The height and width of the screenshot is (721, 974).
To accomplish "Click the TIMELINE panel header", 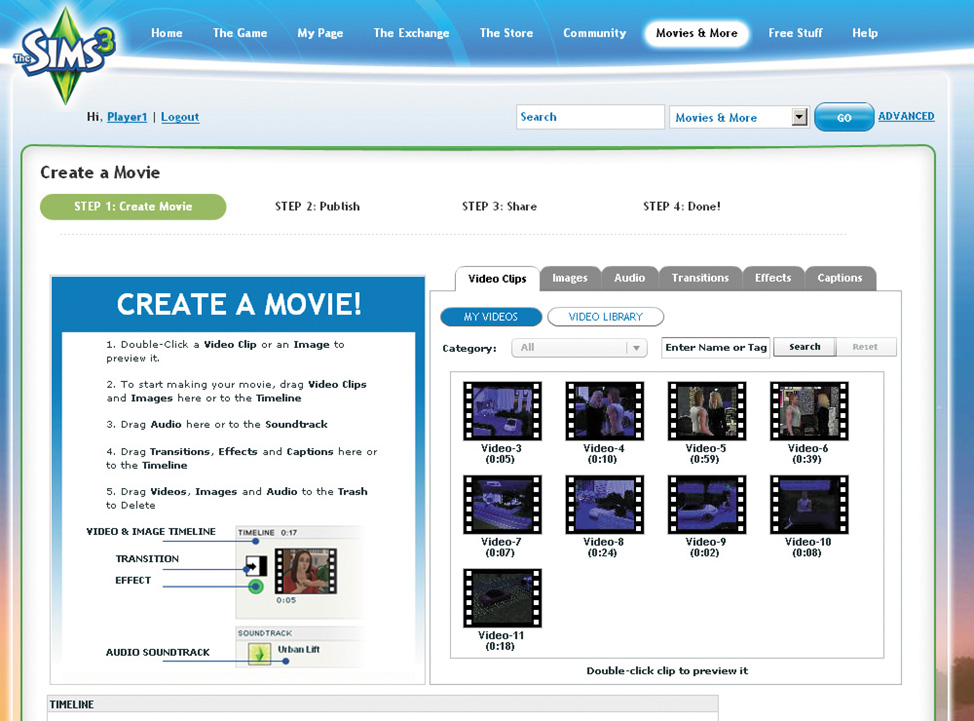I will [x=383, y=704].
